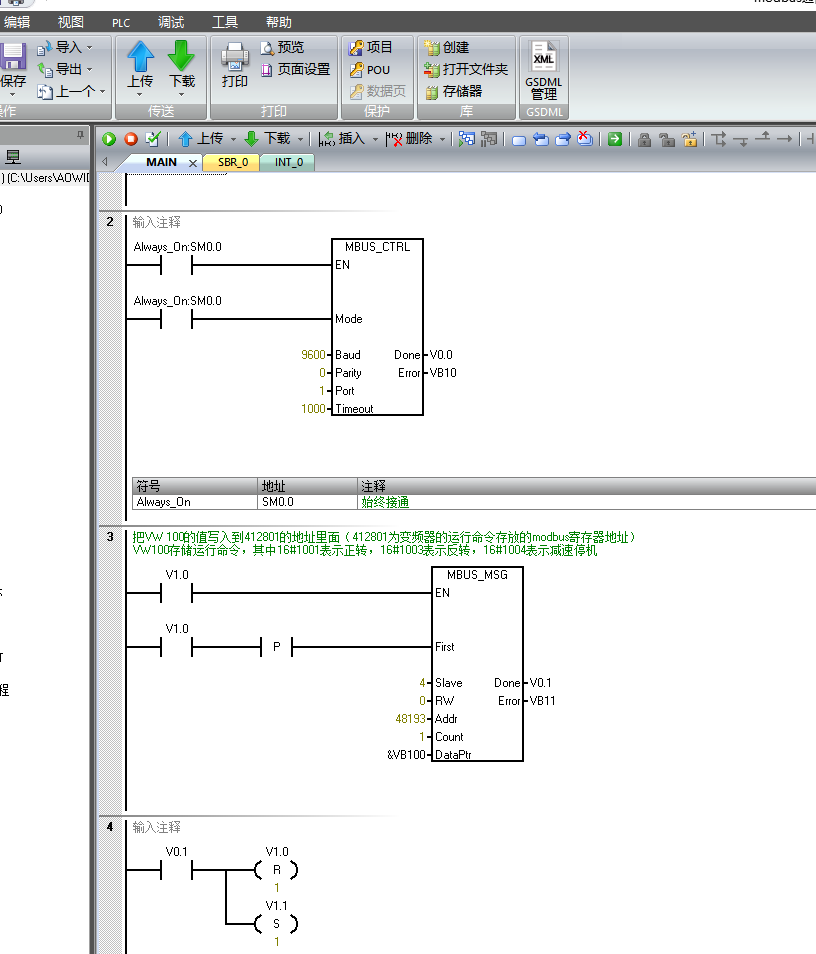Open GSDML management XML icon
Image resolution: width=816 pixels, height=954 pixels.
click(543, 58)
